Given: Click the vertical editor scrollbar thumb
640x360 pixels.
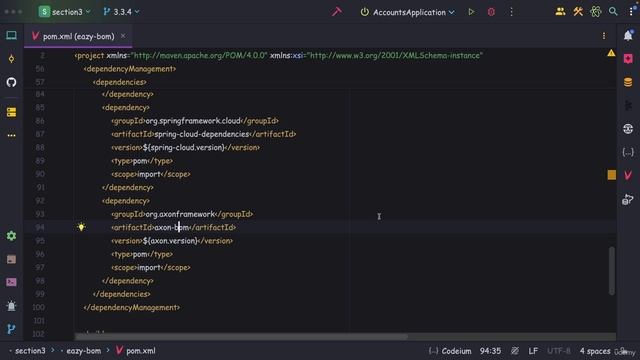Looking at the screenshot, I should pos(611,271).
